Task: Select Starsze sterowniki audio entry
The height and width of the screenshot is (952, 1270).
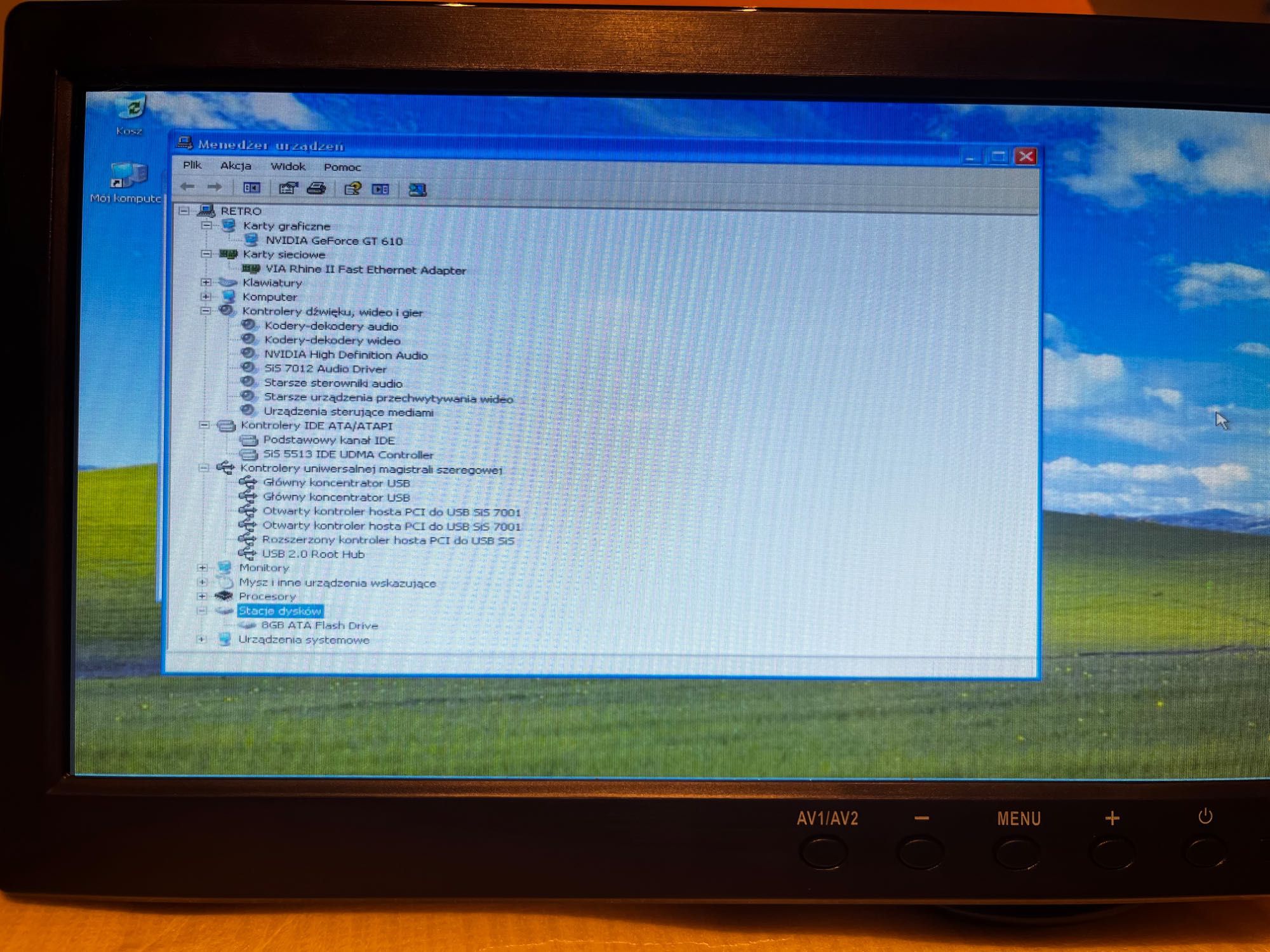Action: pos(333,383)
